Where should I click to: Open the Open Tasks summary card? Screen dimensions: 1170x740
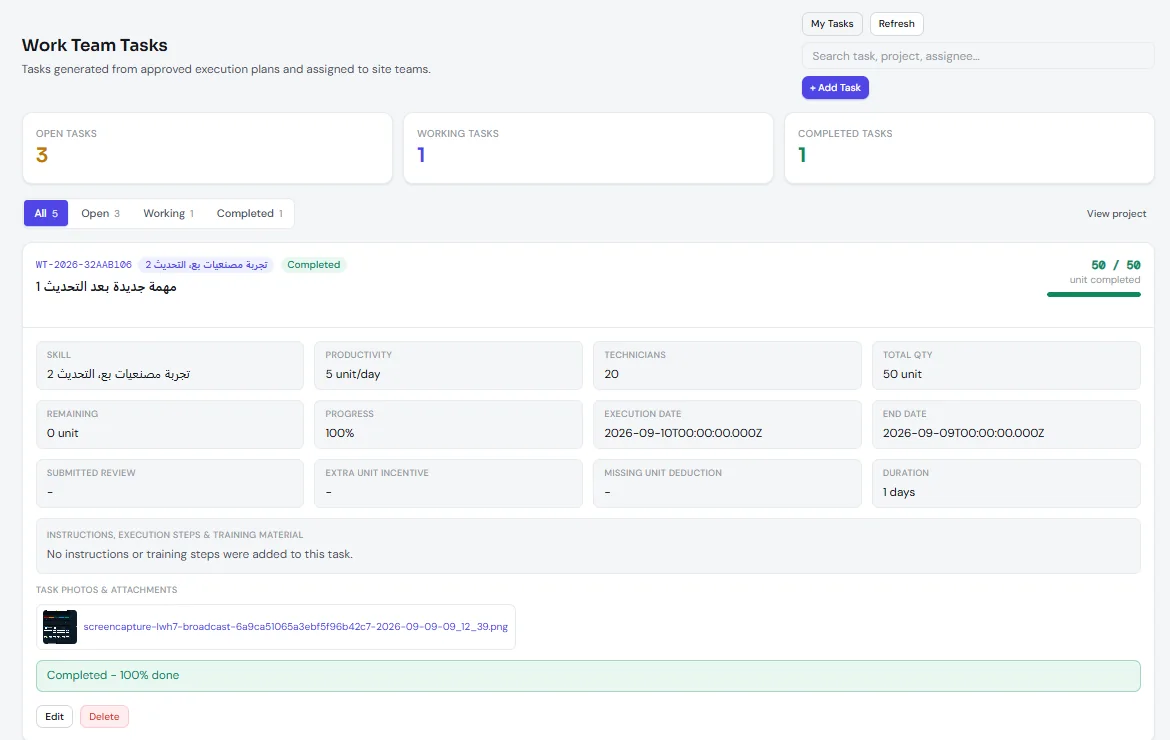[207, 148]
